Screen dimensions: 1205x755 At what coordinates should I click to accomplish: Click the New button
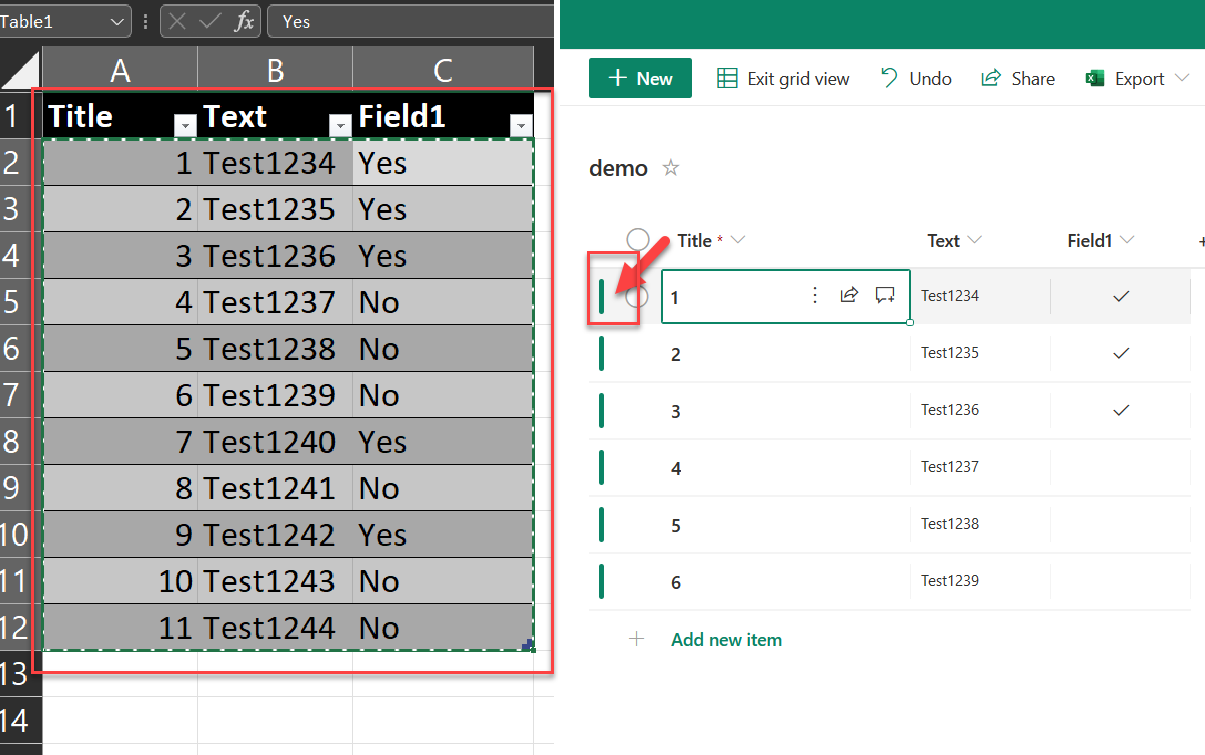[x=640, y=78]
